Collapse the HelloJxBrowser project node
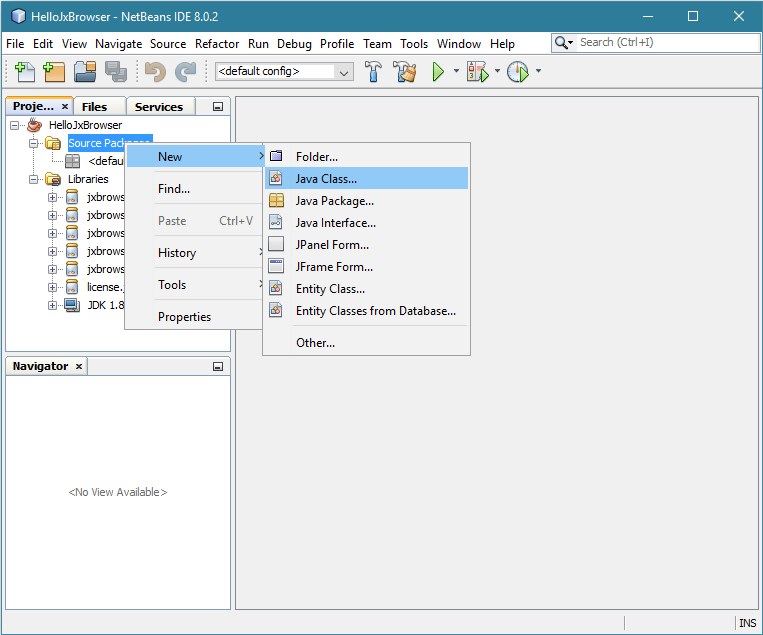 15,126
